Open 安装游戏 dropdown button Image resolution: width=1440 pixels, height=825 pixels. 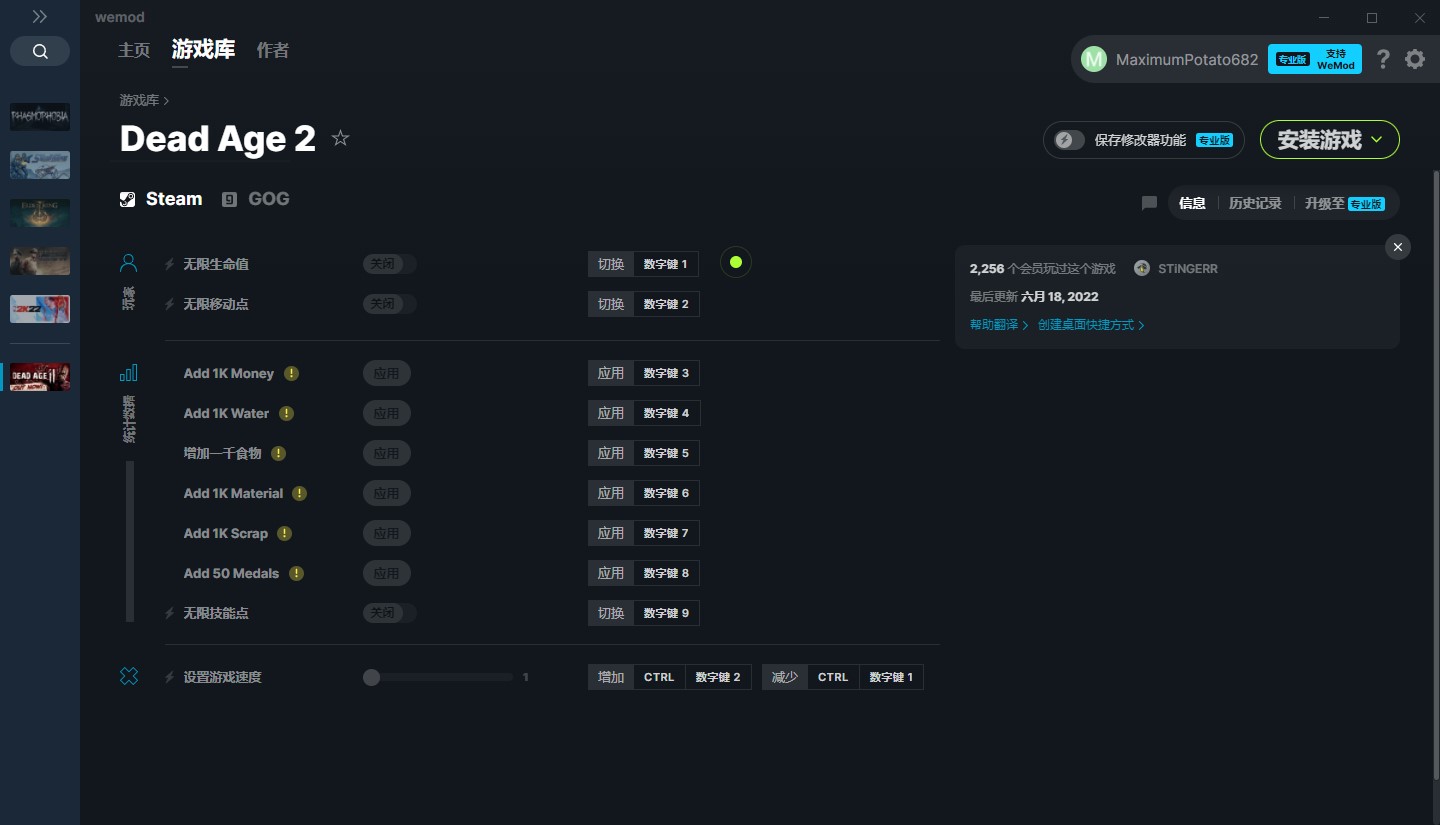pos(1329,140)
